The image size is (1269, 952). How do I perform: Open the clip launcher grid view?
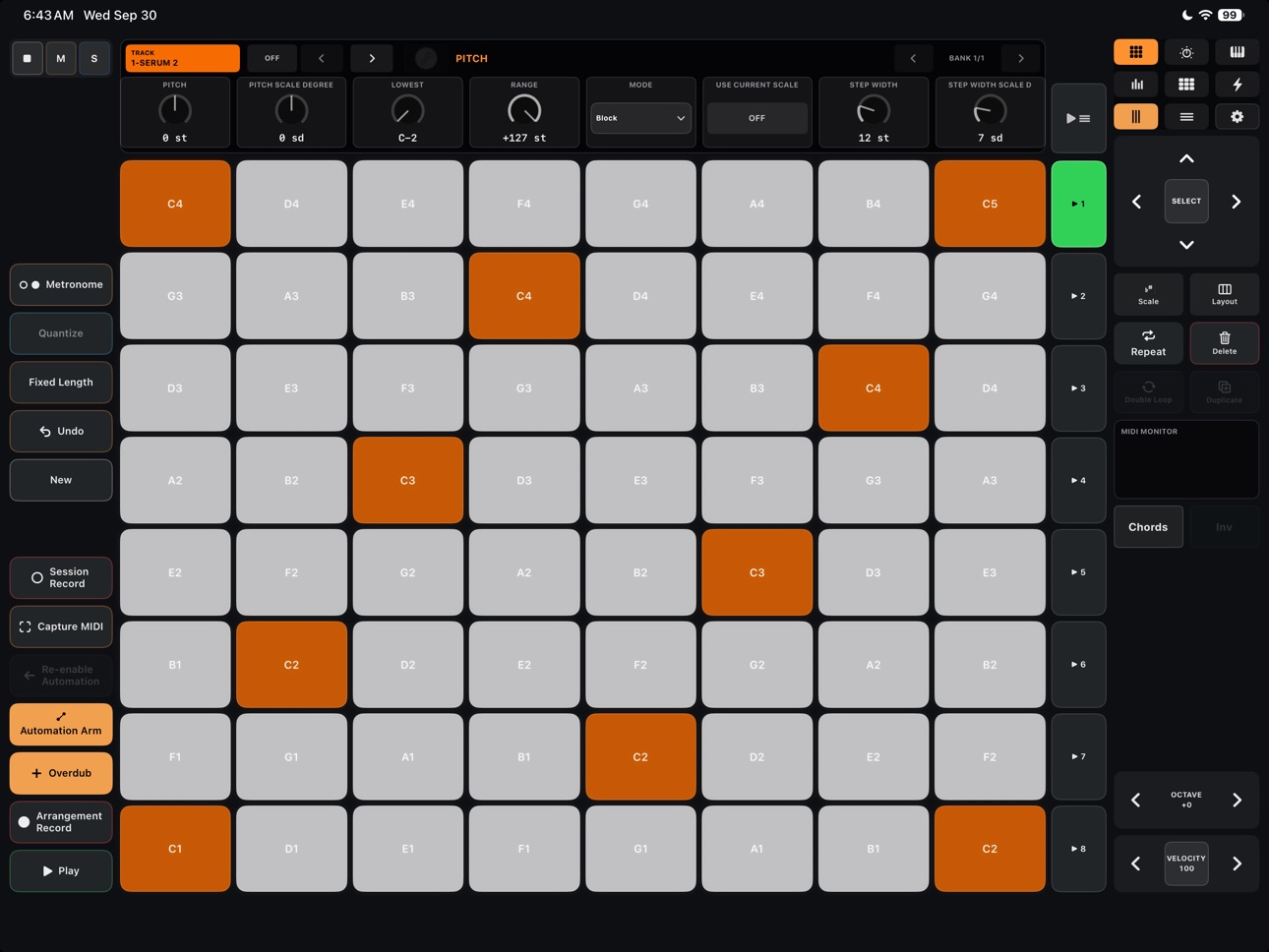[1186, 85]
